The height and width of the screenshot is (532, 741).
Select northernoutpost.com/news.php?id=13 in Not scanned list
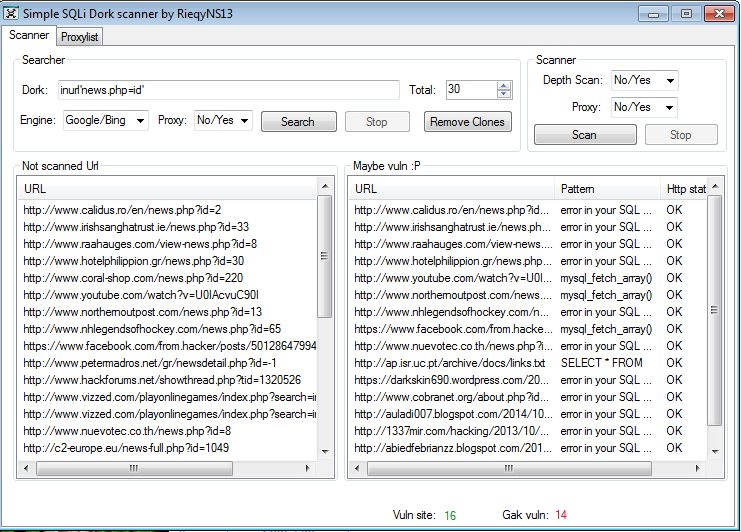click(x=143, y=312)
